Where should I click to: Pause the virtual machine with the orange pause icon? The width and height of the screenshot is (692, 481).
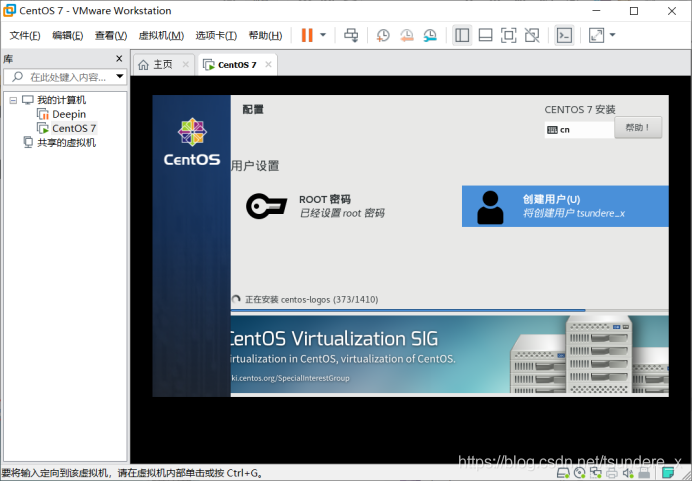point(307,35)
